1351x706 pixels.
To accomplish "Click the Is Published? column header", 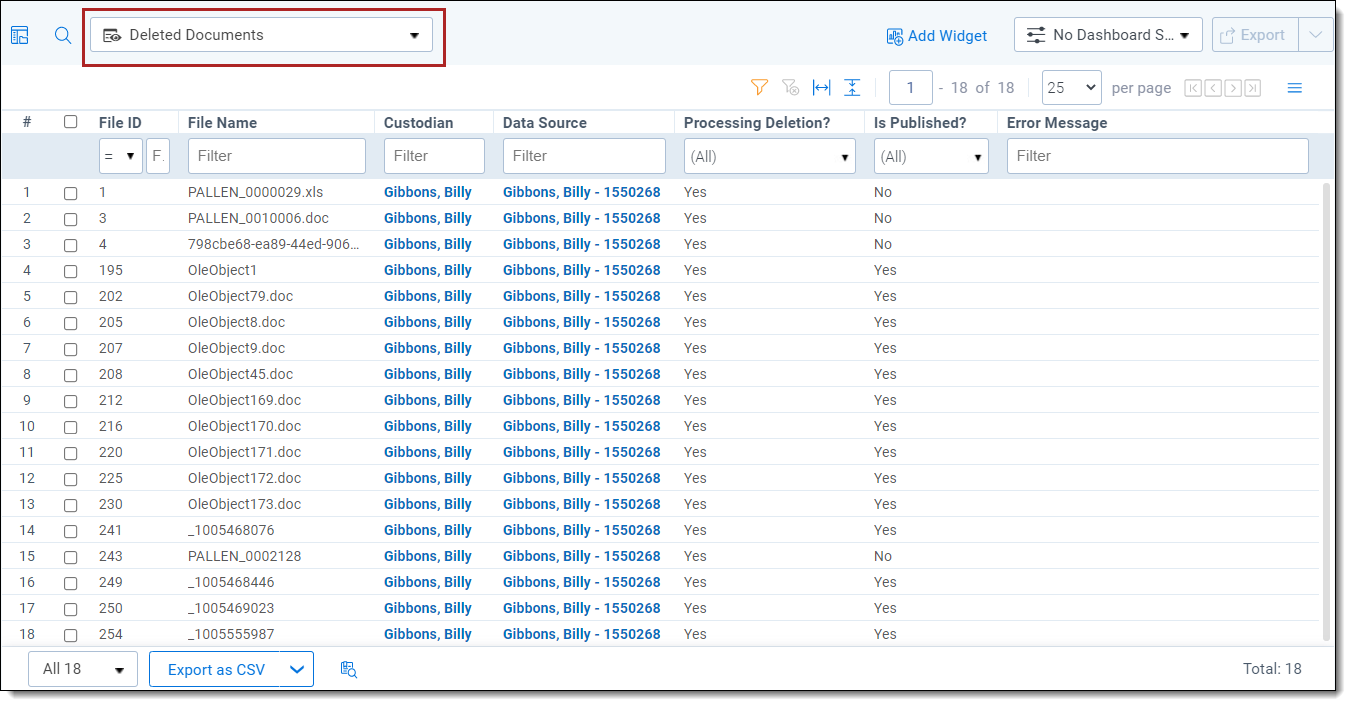I will pyautogui.click(x=920, y=122).
